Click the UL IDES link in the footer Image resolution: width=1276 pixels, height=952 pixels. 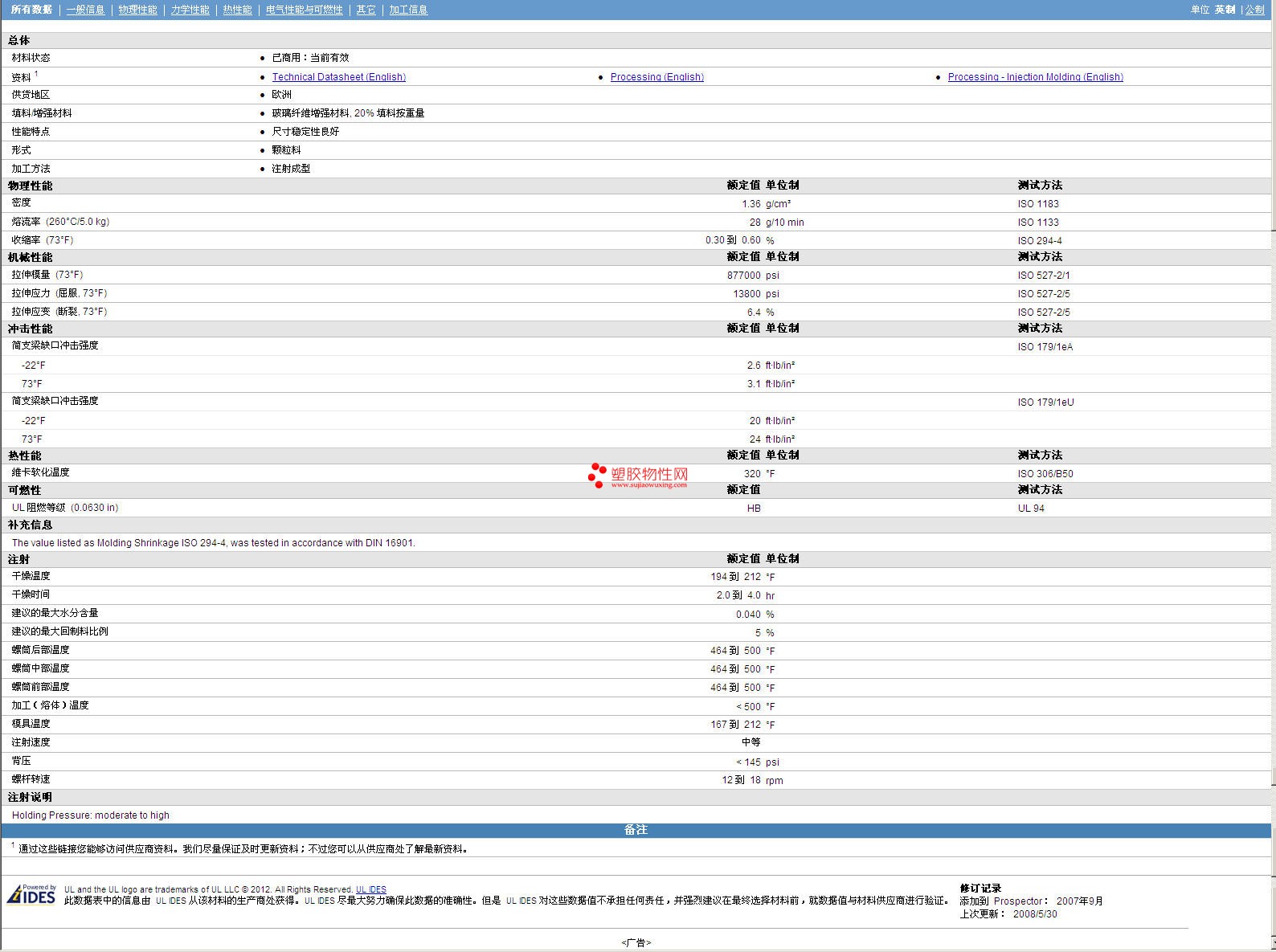[370, 889]
